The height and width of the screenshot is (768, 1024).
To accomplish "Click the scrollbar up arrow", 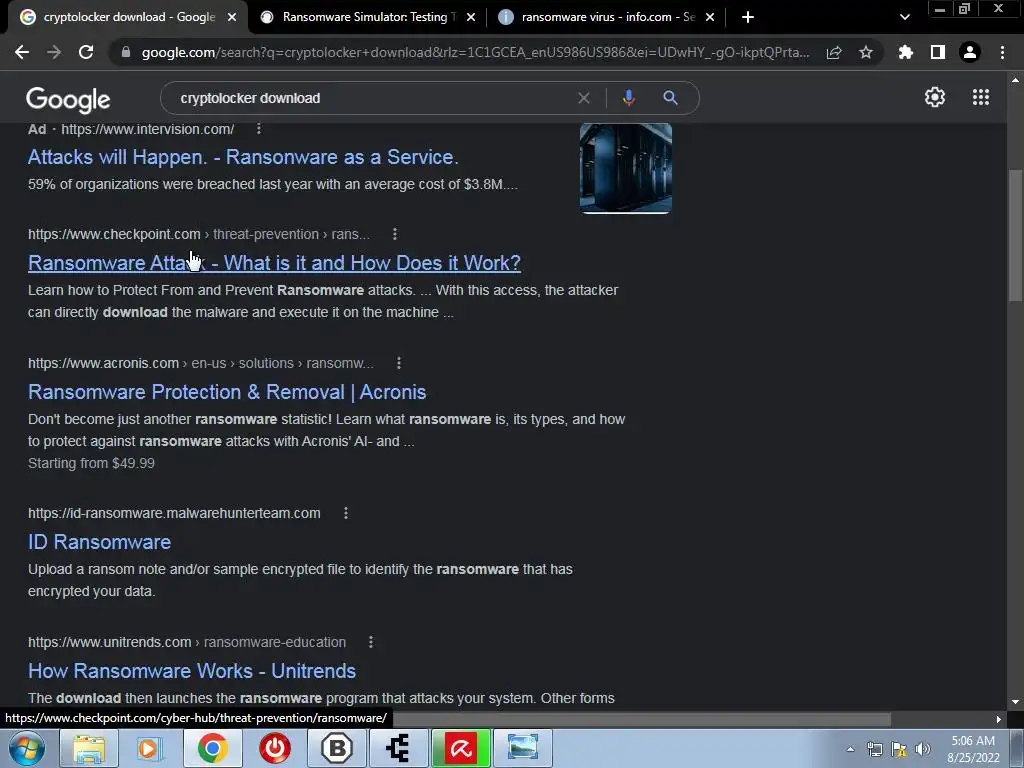I will click(1015, 80).
